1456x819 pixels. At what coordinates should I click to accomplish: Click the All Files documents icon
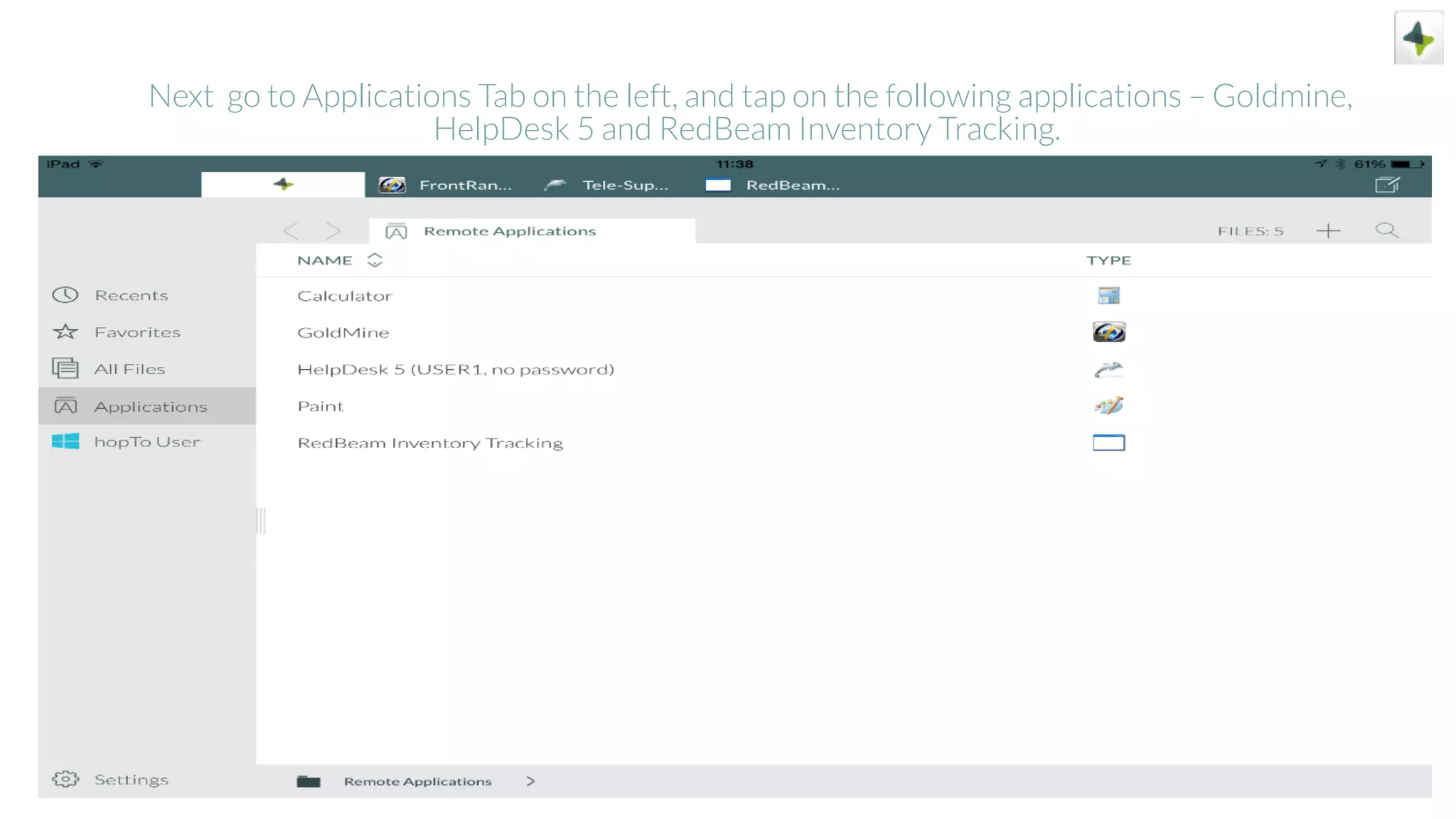[x=65, y=368]
